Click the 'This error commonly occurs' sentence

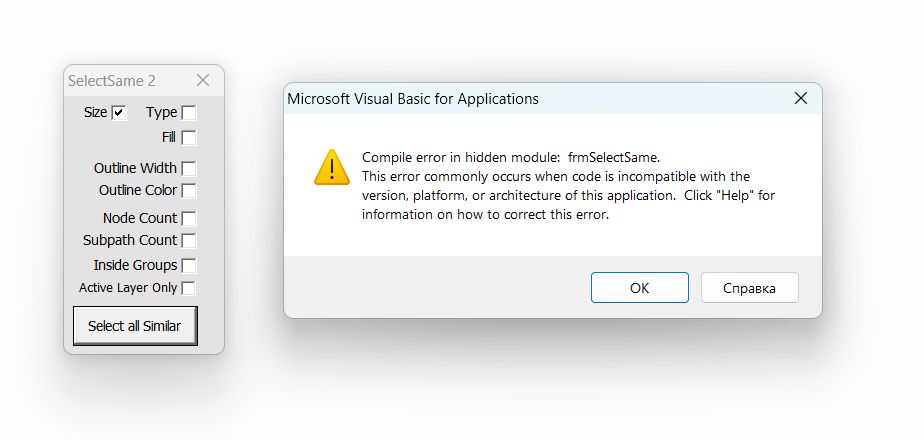tap(555, 176)
